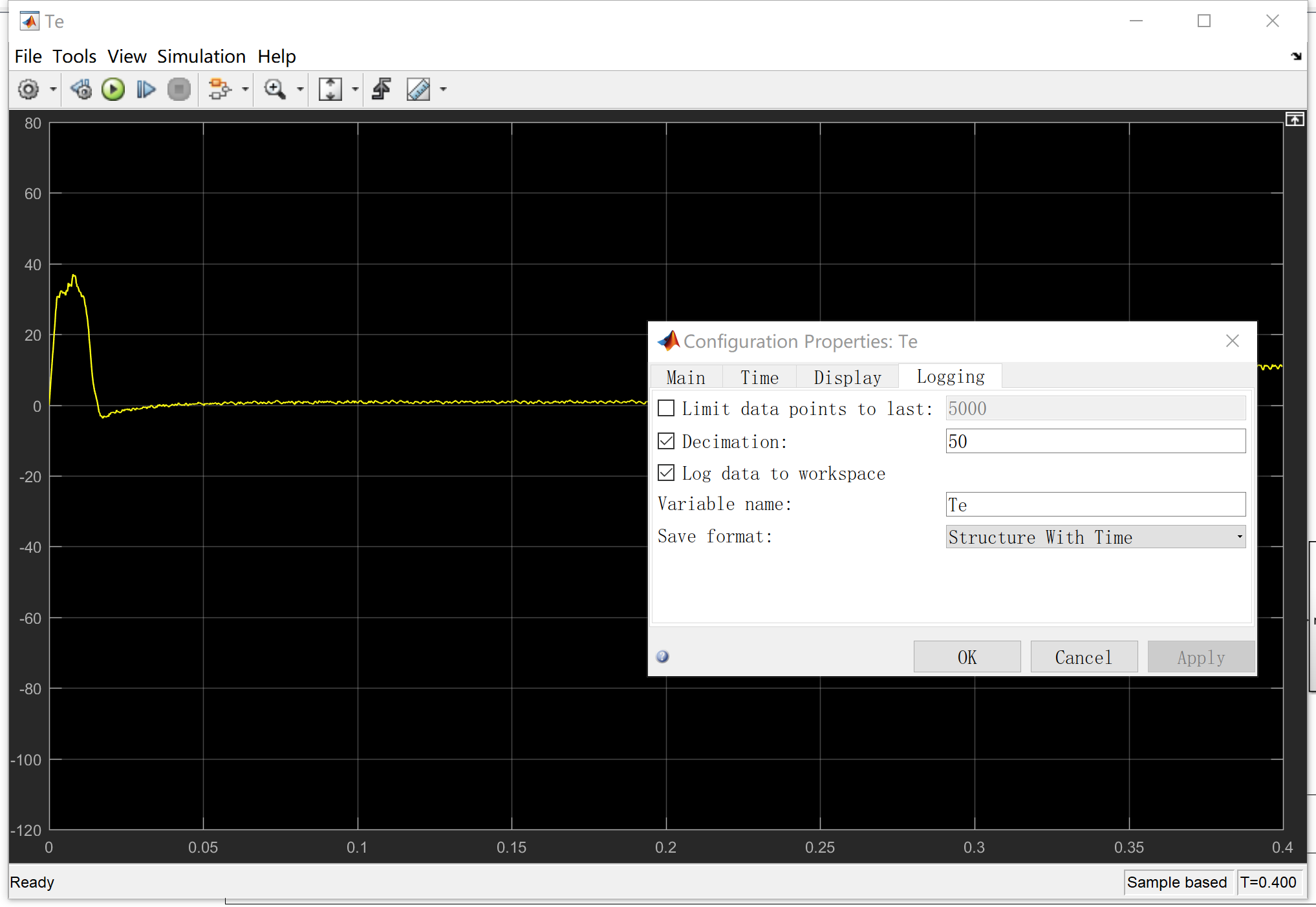Open the Save format dropdown
Image resolution: width=1316 pixels, height=907 pixels.
(x=1095, y=537)
